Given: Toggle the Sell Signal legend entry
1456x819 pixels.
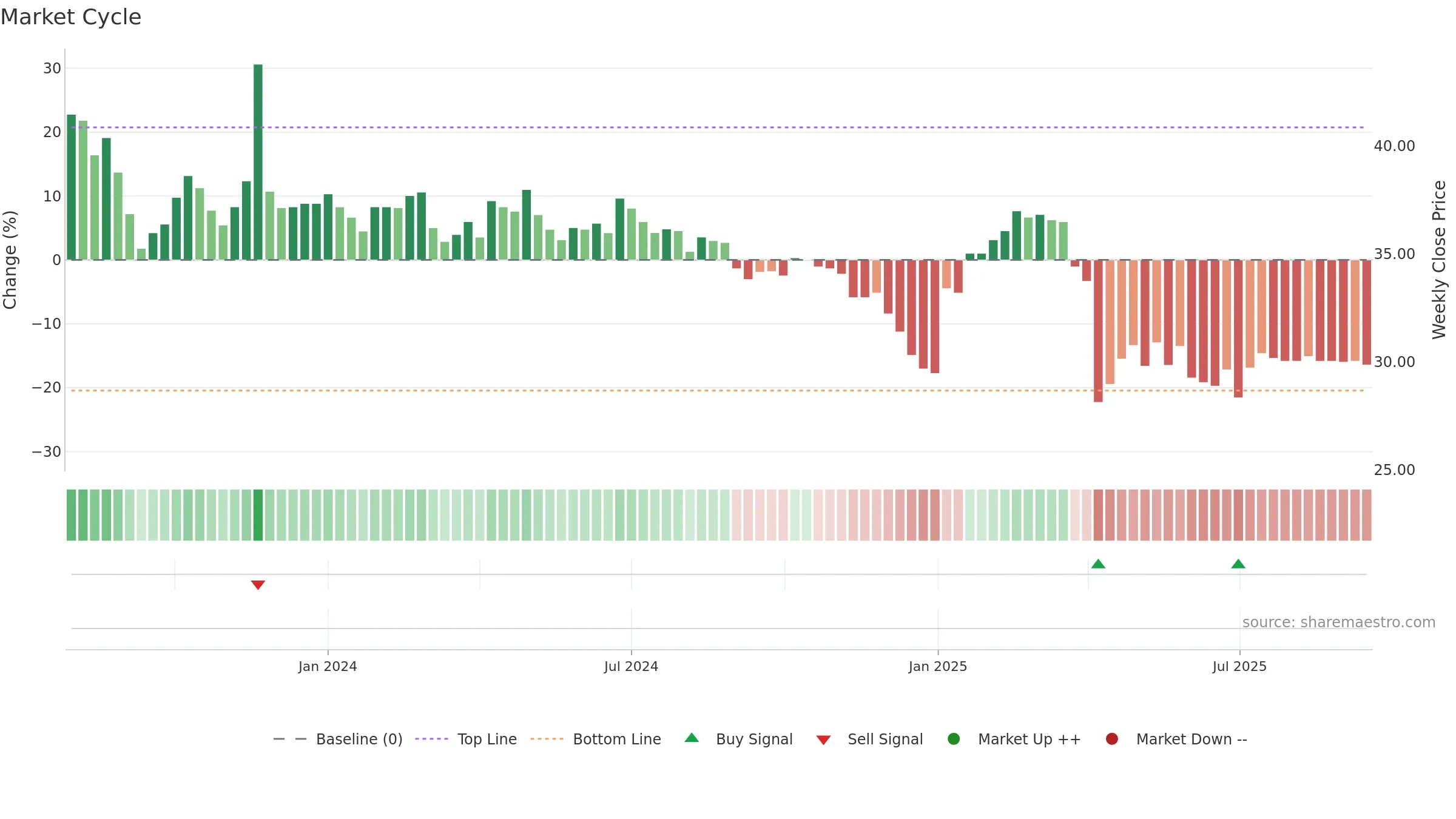Looking at the screenshot, I should click(869, 739).
